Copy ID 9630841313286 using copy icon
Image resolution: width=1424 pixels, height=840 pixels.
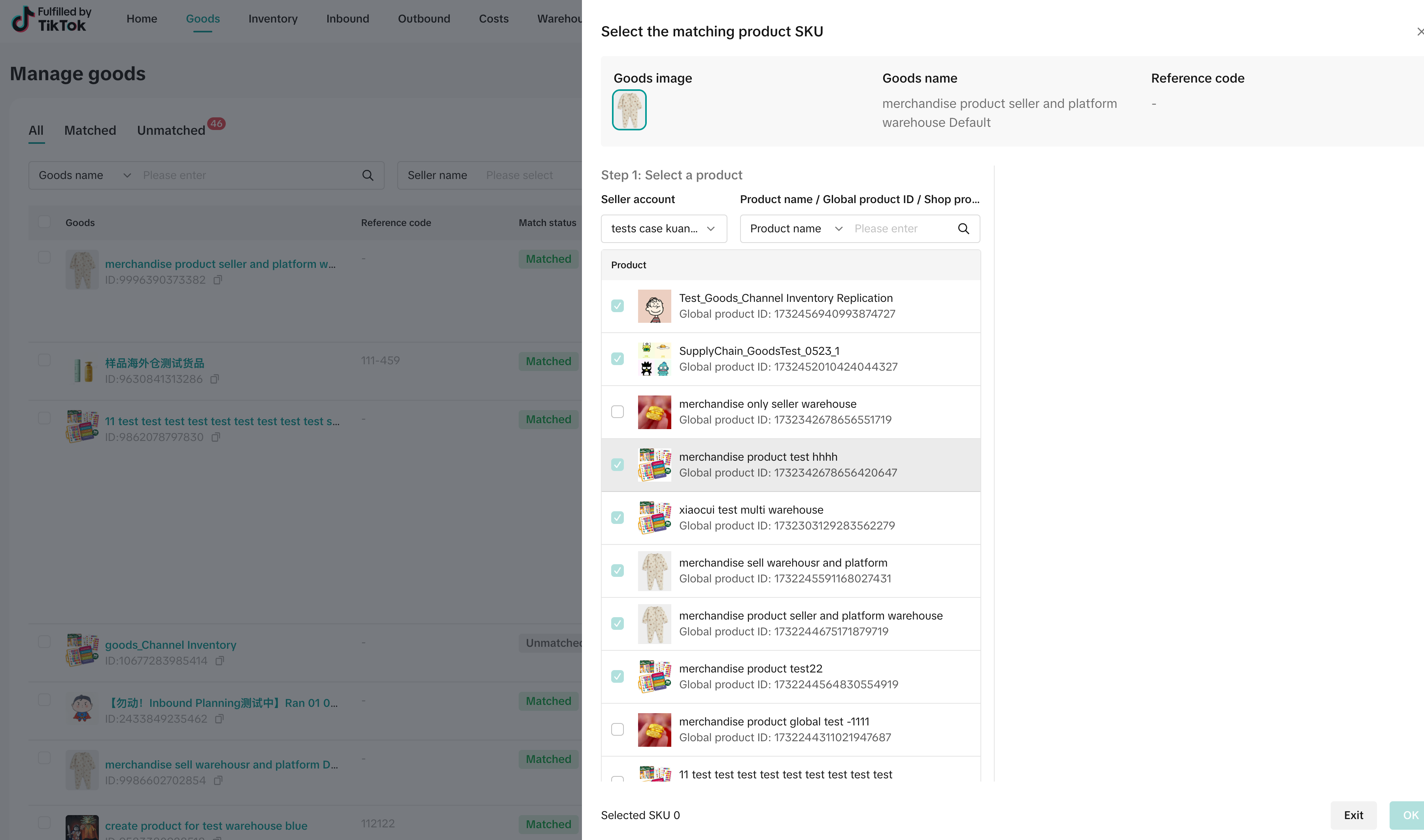coord(215,379)
